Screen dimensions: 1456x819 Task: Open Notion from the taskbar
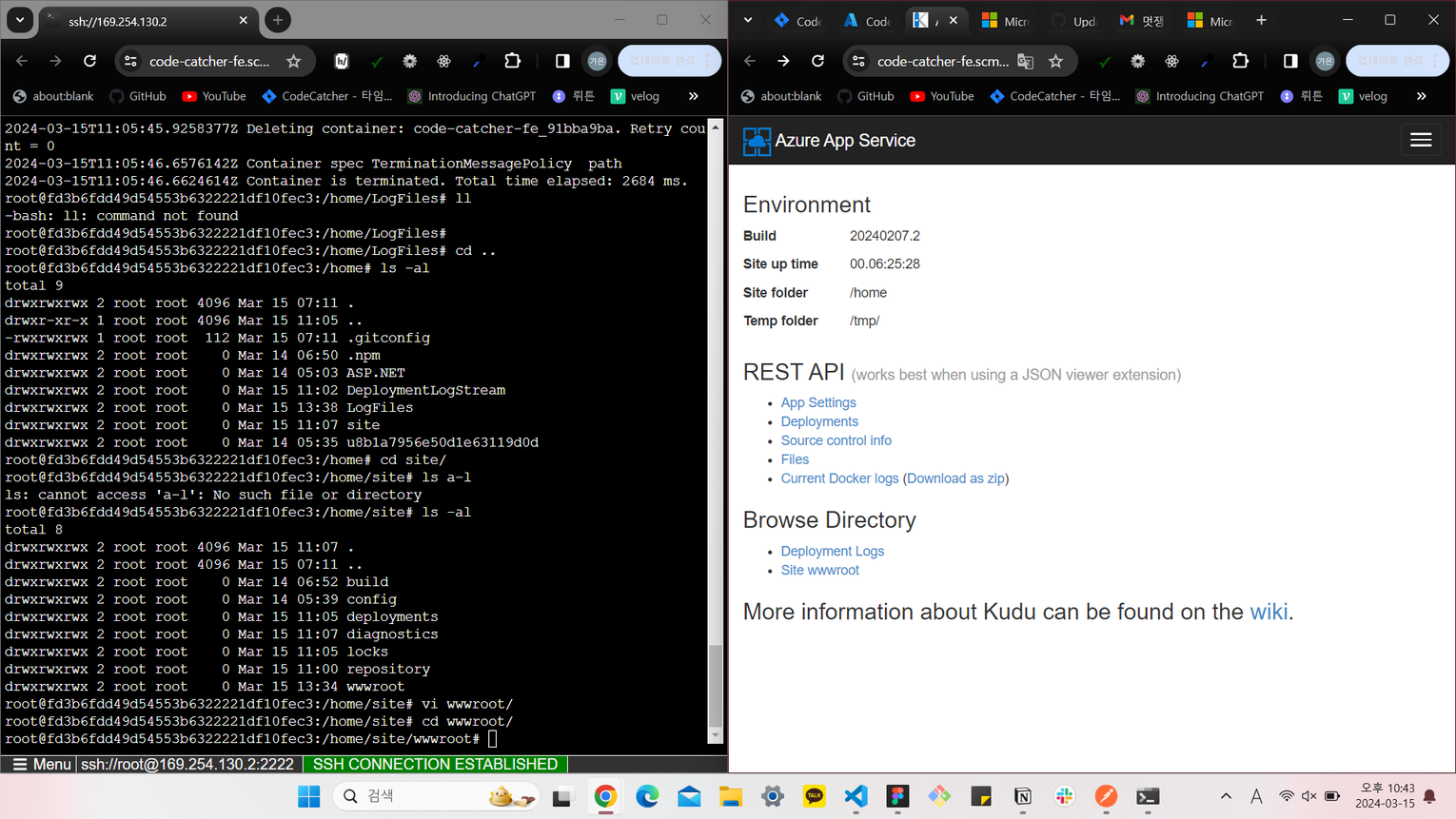tap(1023, 796)
